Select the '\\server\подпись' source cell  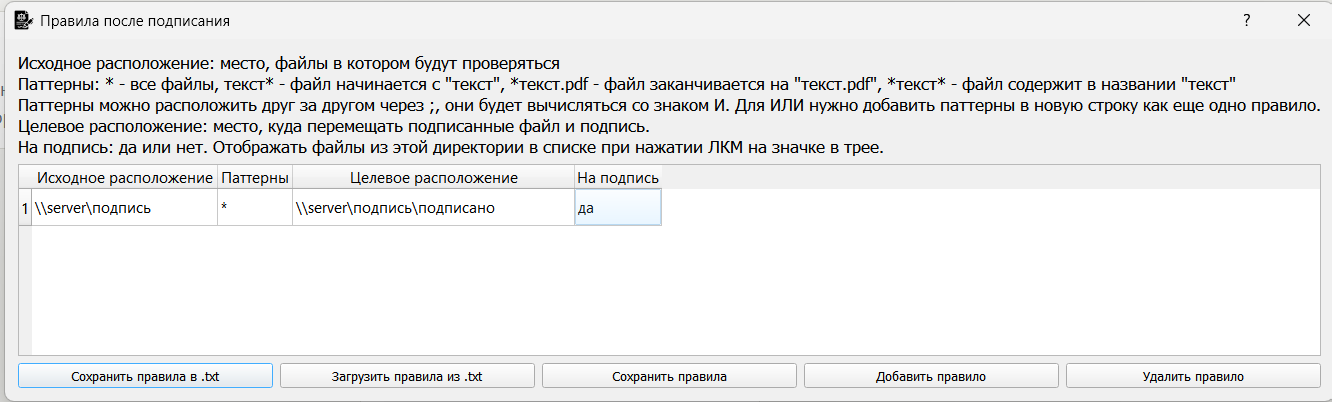click(x=125, y=208)
